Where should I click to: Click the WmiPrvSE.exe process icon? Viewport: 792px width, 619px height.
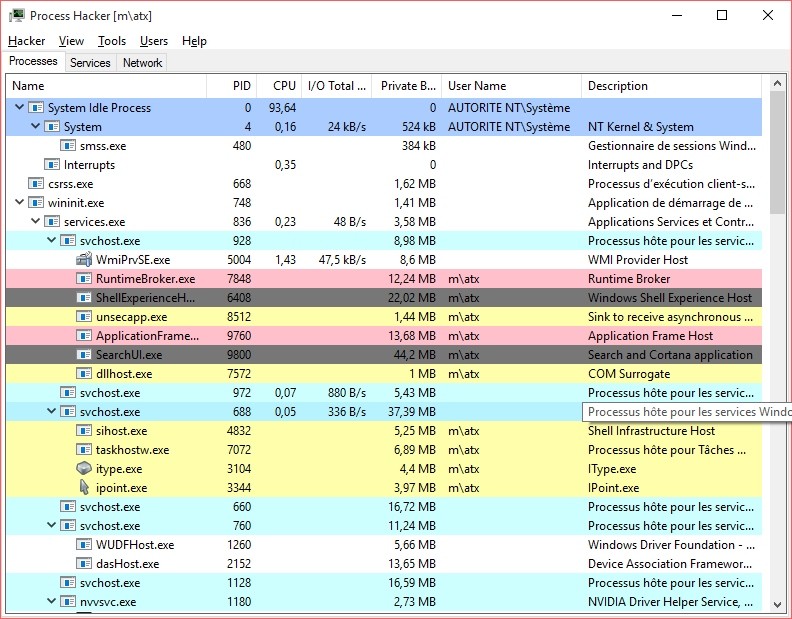pyautogui.click(x=83, y=260)
